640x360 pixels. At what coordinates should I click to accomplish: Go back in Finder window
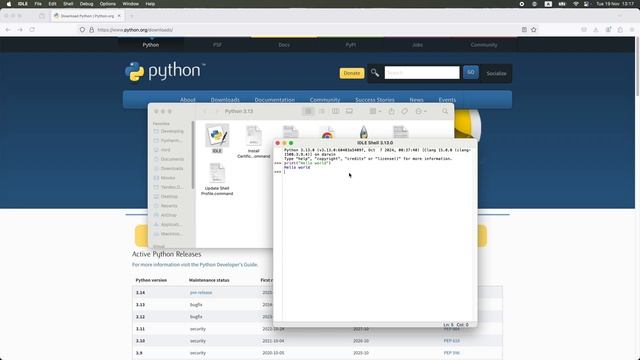point(205,111)
